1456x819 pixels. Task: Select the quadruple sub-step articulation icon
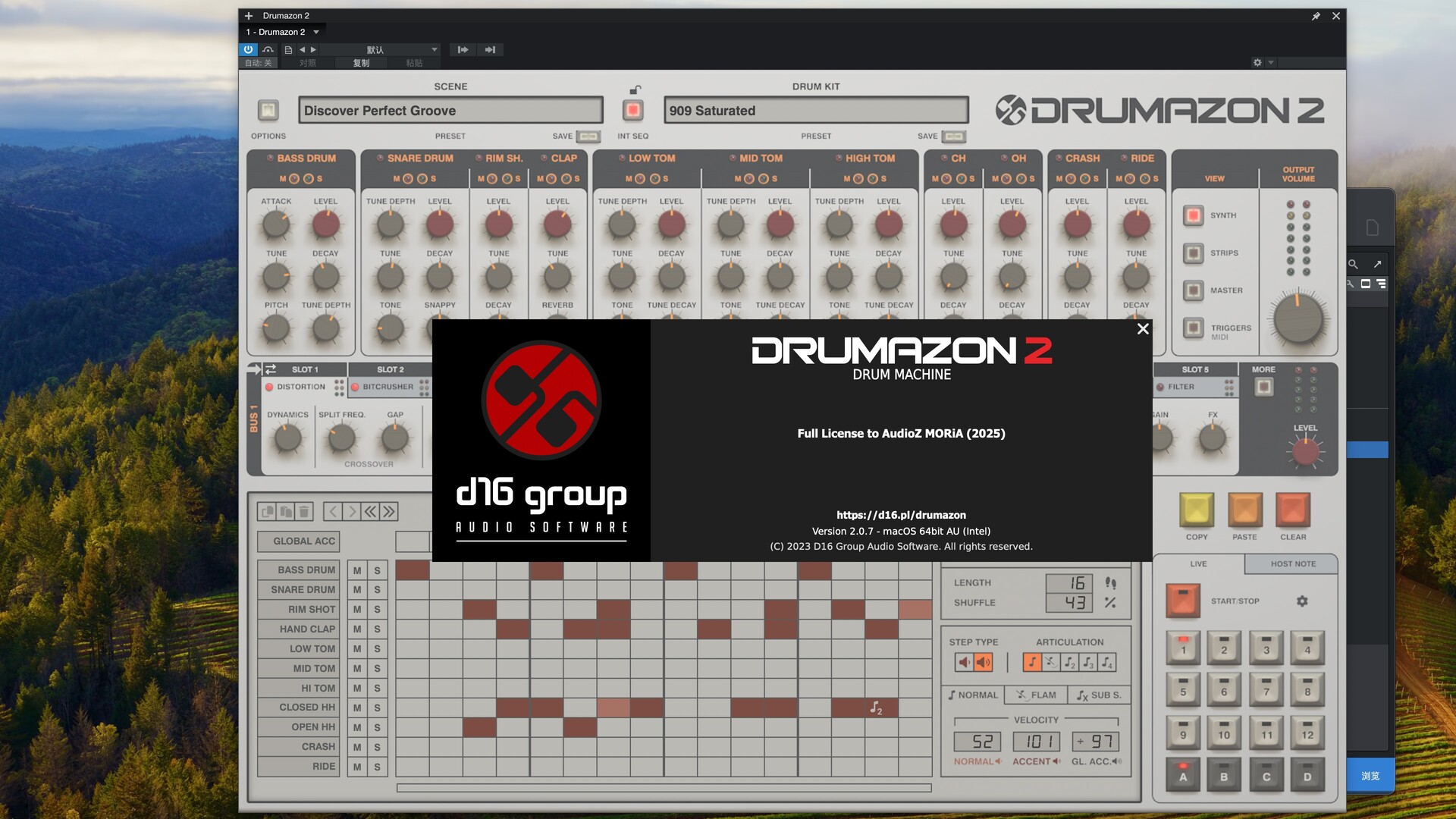[x=1106, y=662]
